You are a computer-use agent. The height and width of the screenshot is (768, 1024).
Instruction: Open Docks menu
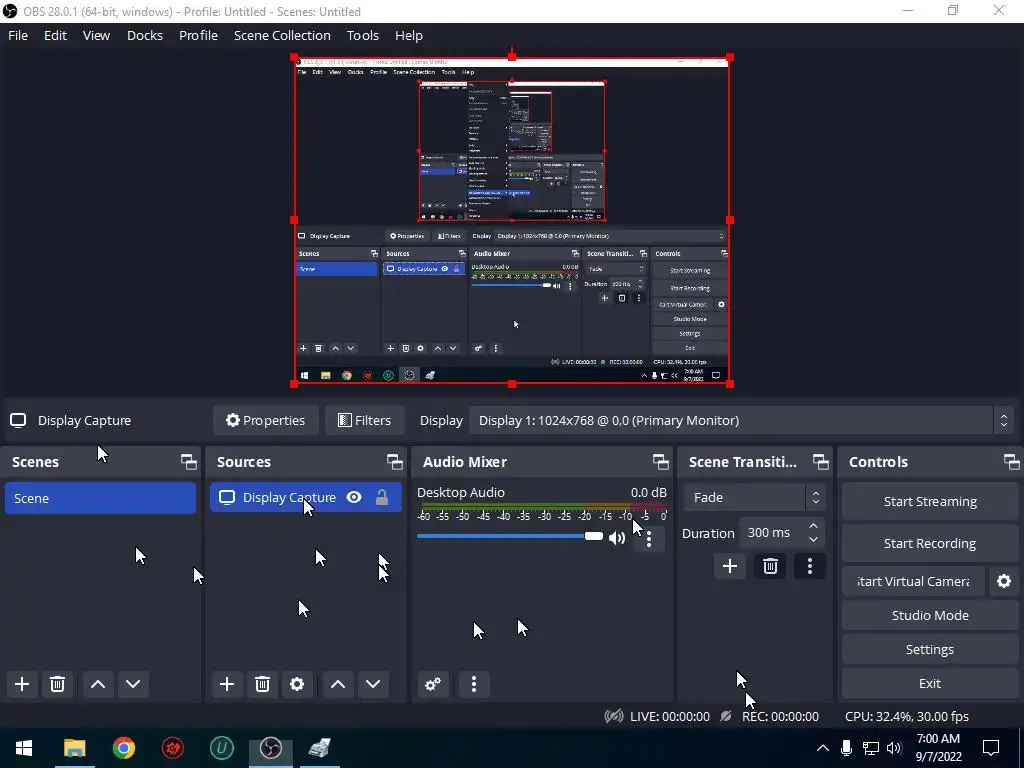pos(145,35)
